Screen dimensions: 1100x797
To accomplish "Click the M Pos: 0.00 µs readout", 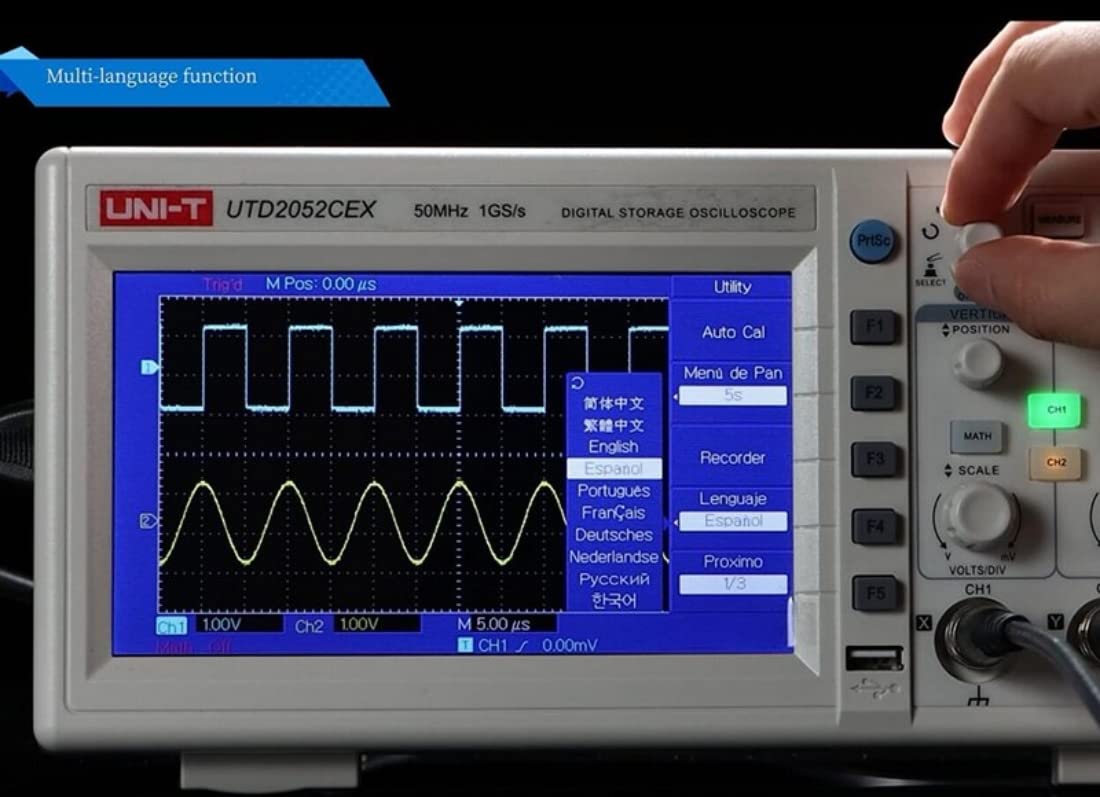I will 321,284.
